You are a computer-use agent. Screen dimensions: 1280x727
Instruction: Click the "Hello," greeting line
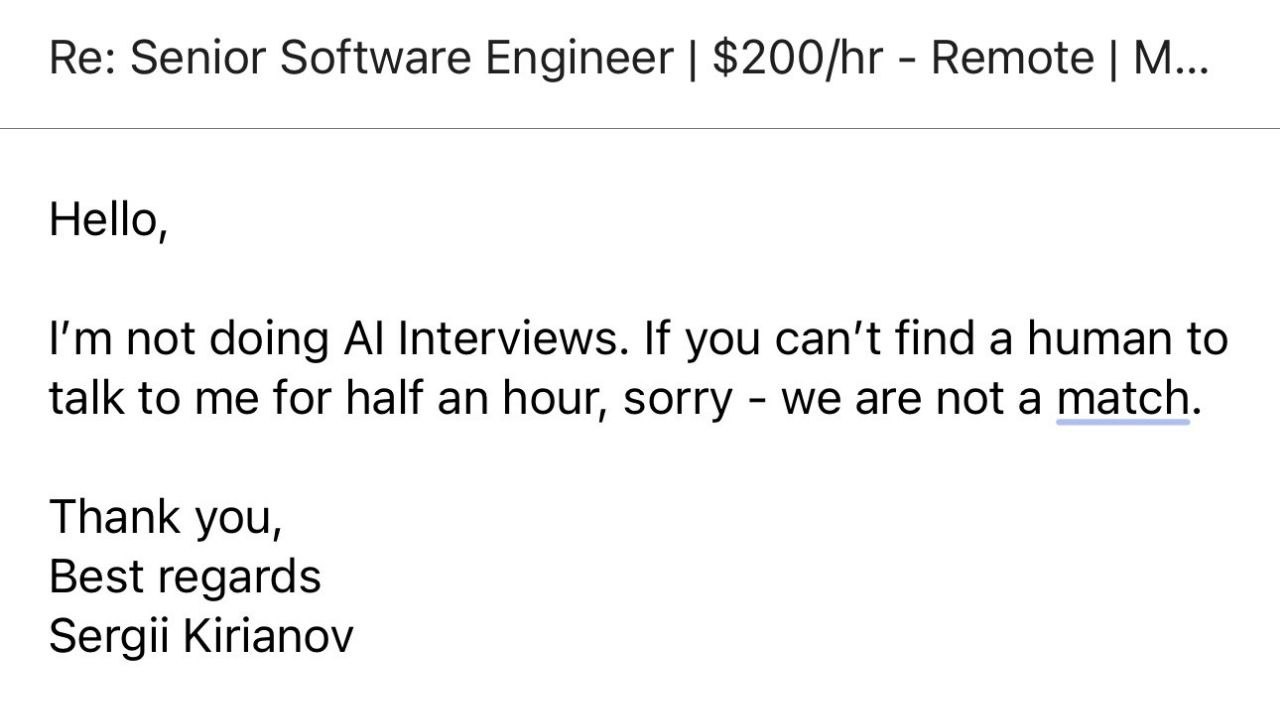[x=108, y=219]
